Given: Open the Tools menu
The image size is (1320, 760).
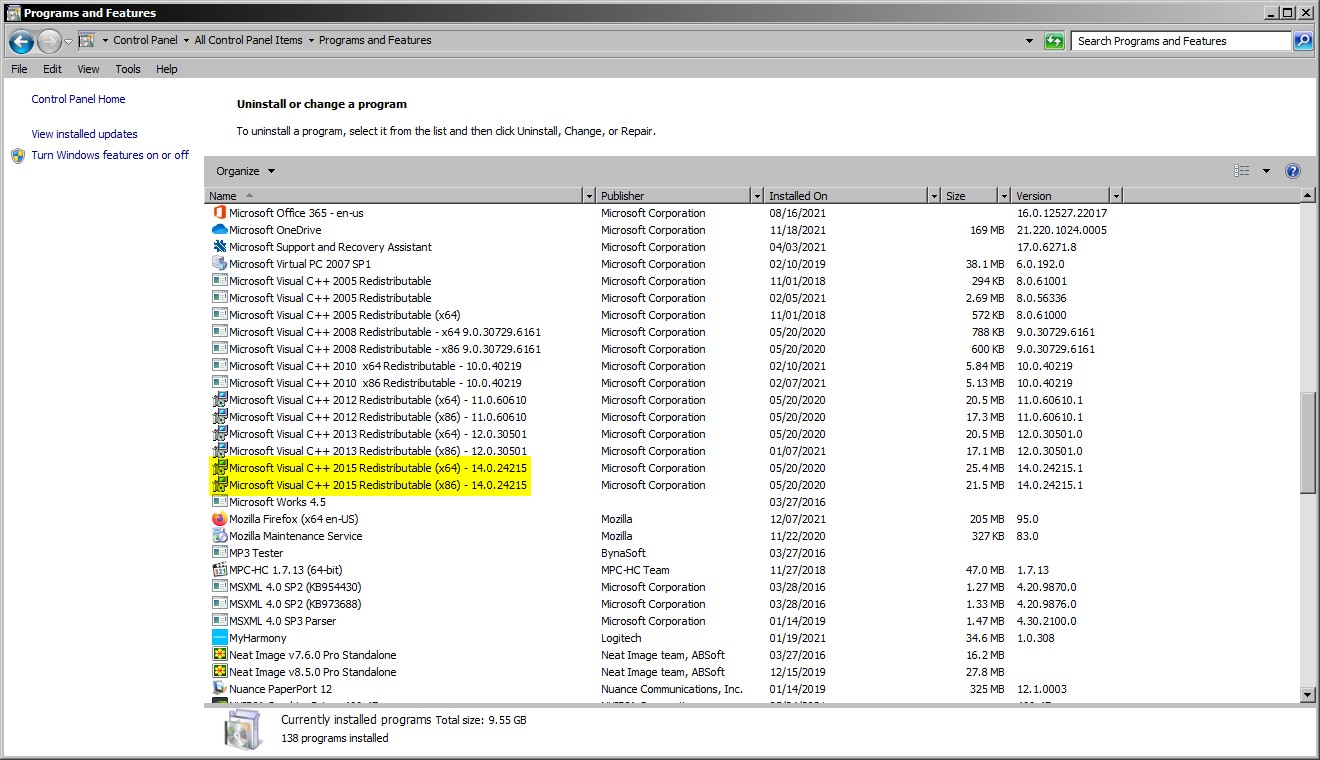Looking at the screenshot, I should coord(128,69).
